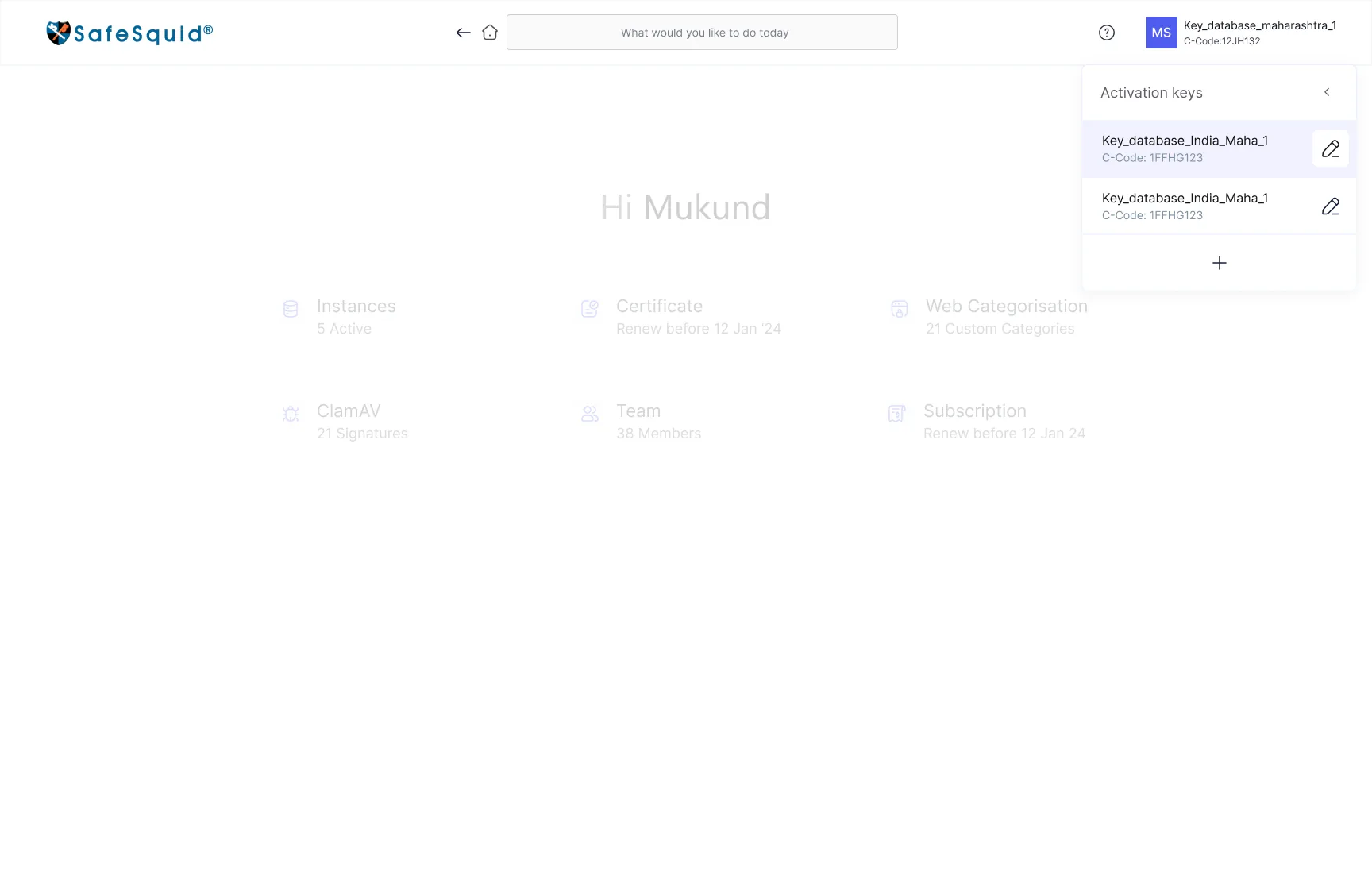Open the Team card title
Screen dimensions: 1372x887
point(638,411)
